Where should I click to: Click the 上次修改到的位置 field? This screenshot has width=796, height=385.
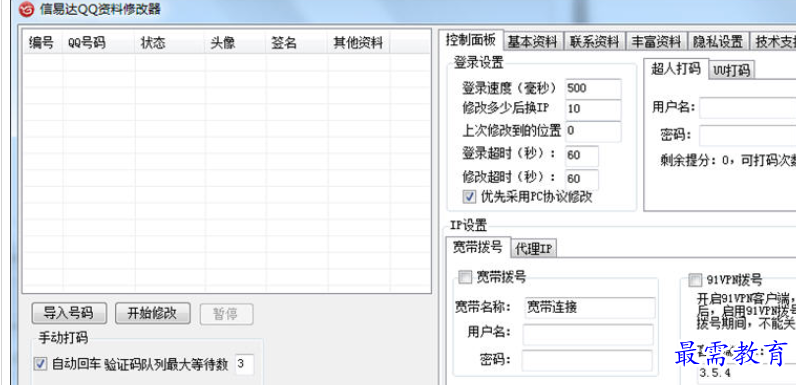(x=593, y=131)
